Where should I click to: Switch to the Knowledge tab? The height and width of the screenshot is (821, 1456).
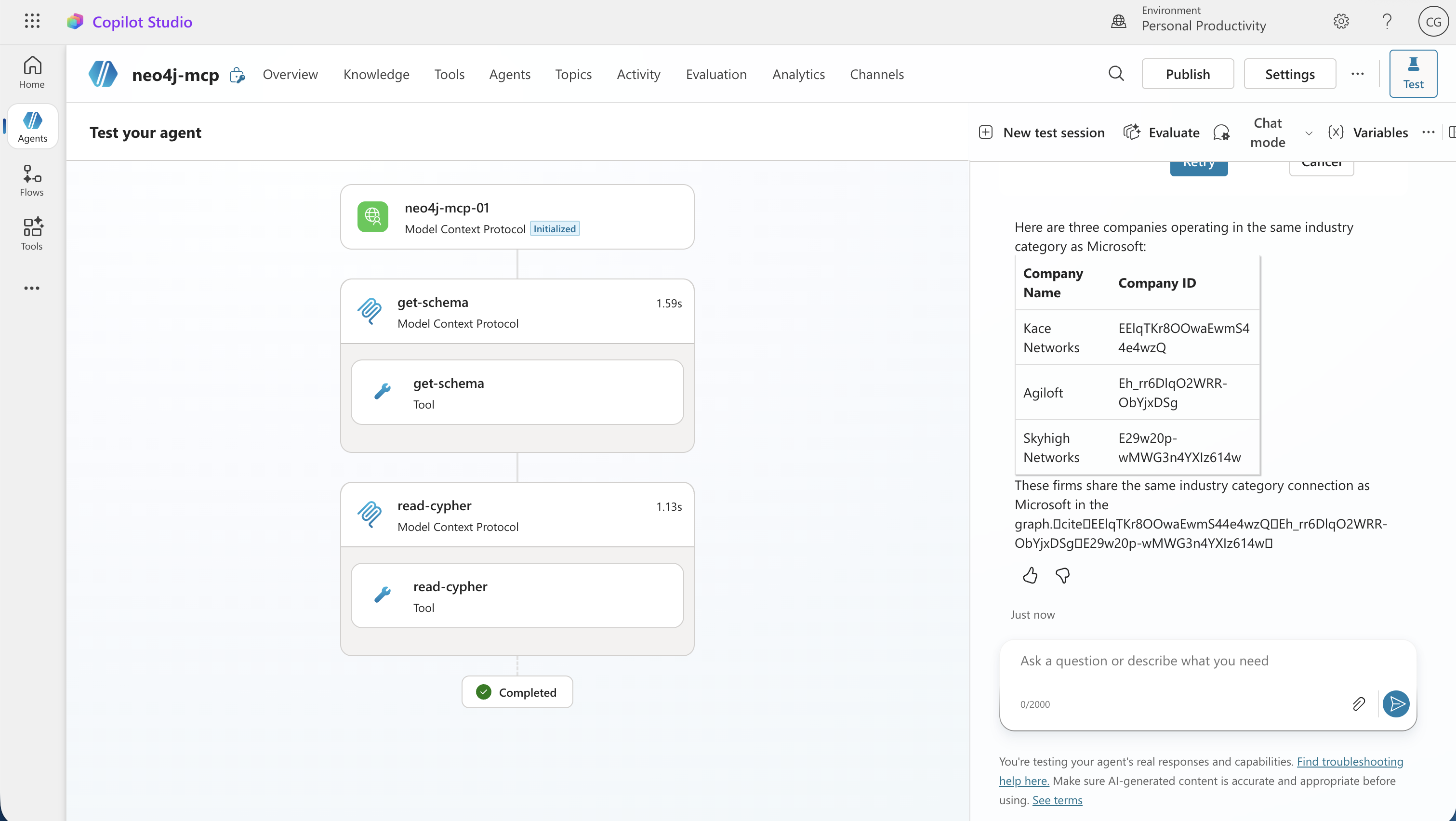pyautogui.click(x=376, y=74)
